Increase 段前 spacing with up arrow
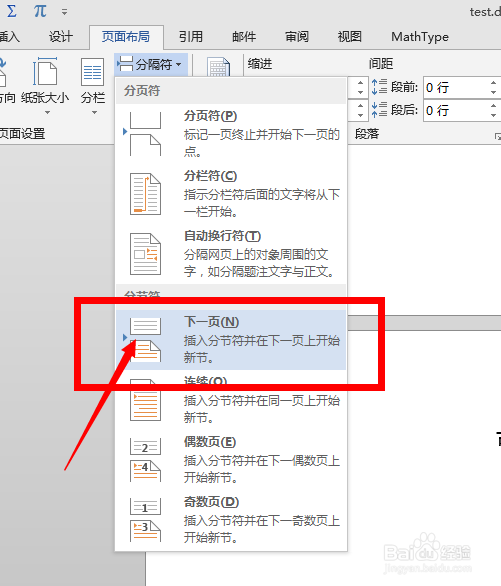Screen dimensions: 501x586 point(494,83)
